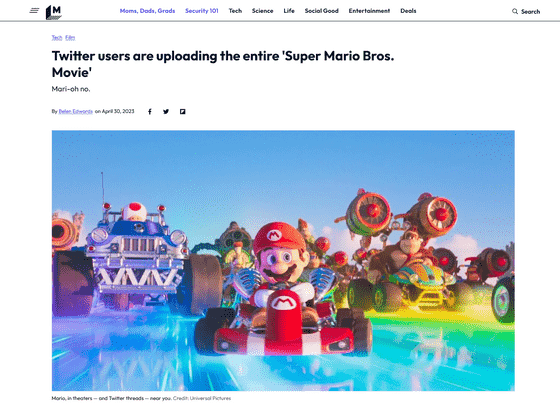Screen dimensions: 560x411
Task: Click the 'Mari-oh no.' subheading
Action: 71,89
